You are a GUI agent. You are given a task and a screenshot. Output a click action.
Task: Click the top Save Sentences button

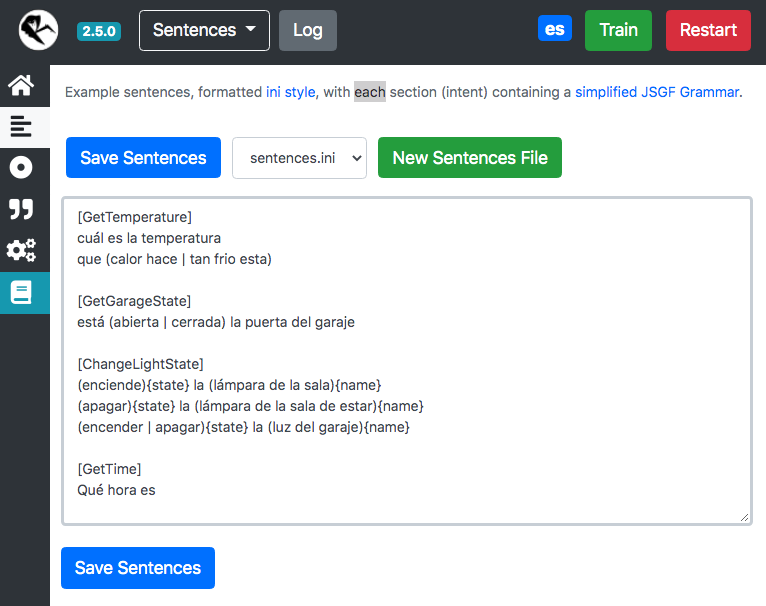pyautogui.click(x=143, y=158)
